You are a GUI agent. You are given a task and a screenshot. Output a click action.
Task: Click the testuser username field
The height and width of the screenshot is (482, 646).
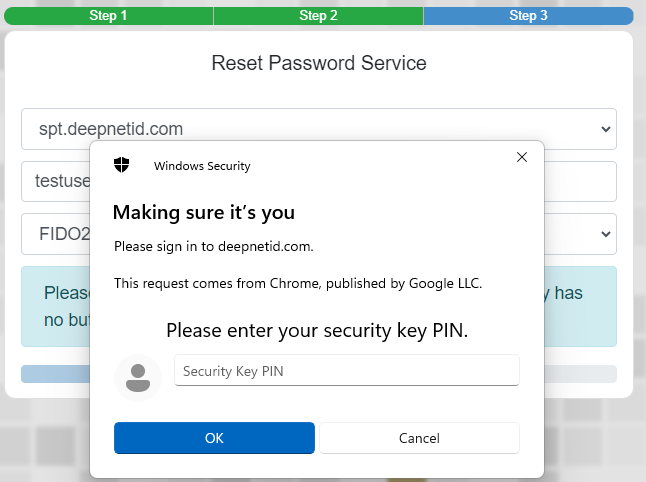56,181
